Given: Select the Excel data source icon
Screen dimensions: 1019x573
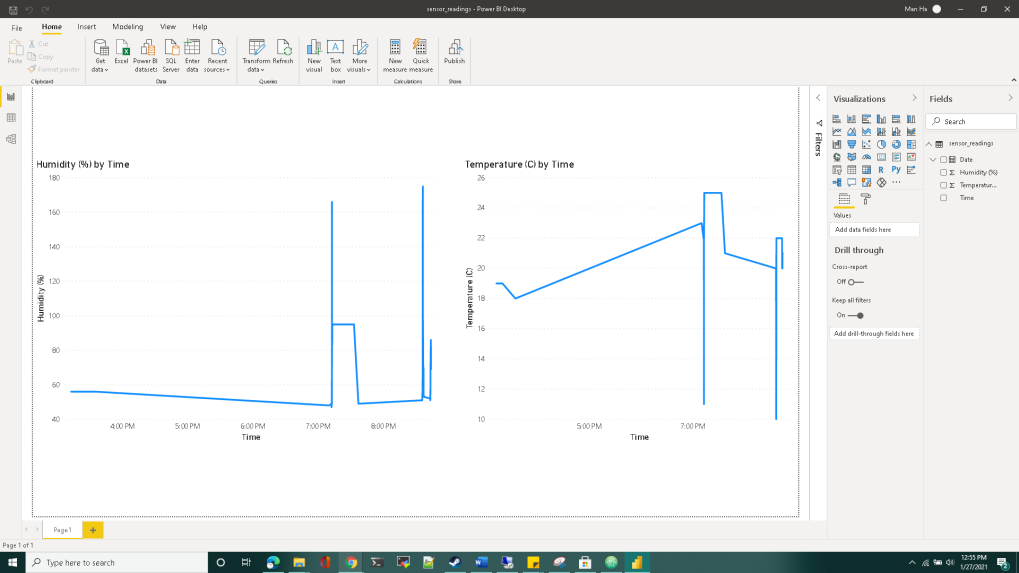Looking at the screenshot, I should pos(121,52).
